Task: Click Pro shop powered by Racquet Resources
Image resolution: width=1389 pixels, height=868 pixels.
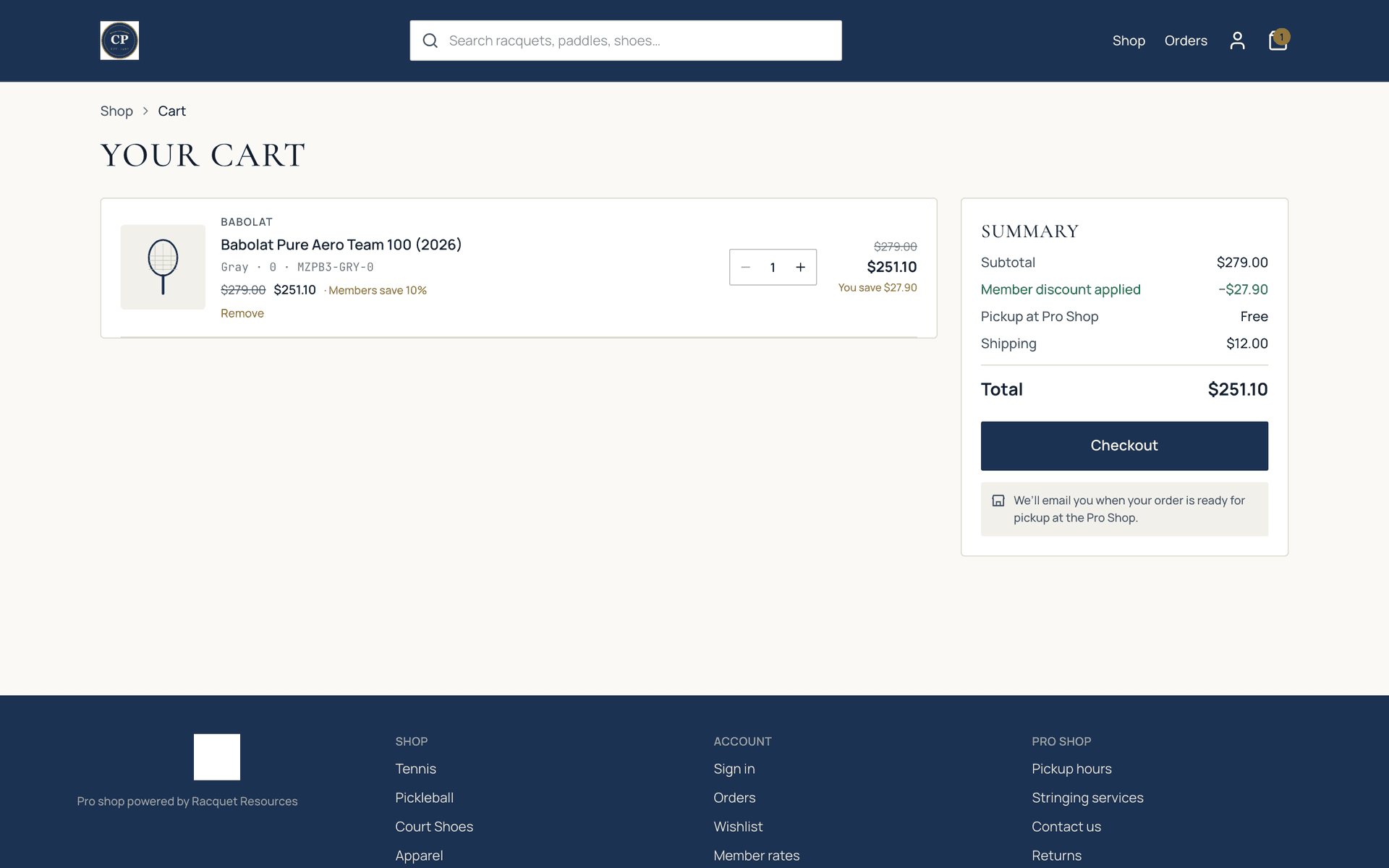Action: [x=187, y=801]
